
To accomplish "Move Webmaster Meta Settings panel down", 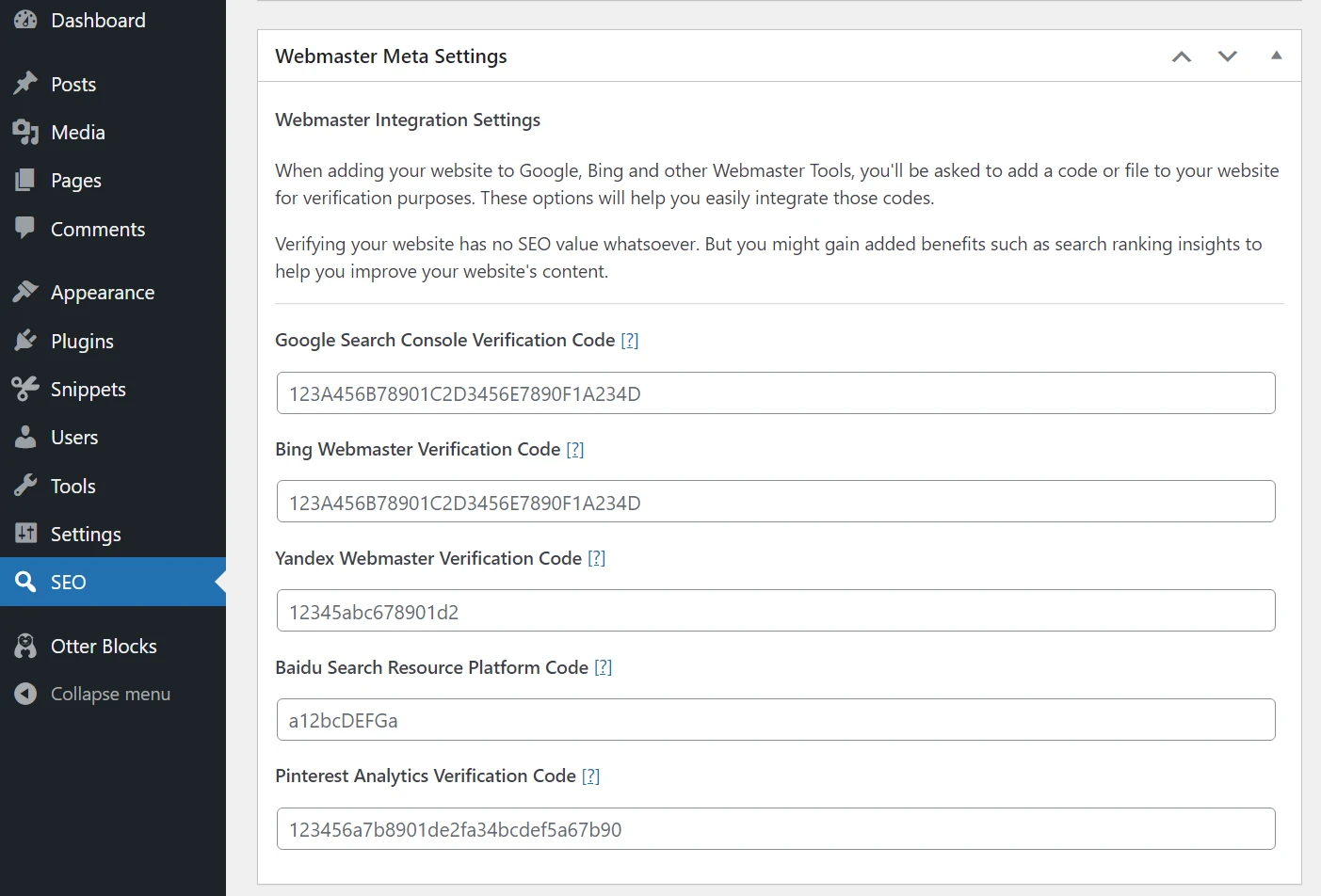I will (x=1228, y=56).
